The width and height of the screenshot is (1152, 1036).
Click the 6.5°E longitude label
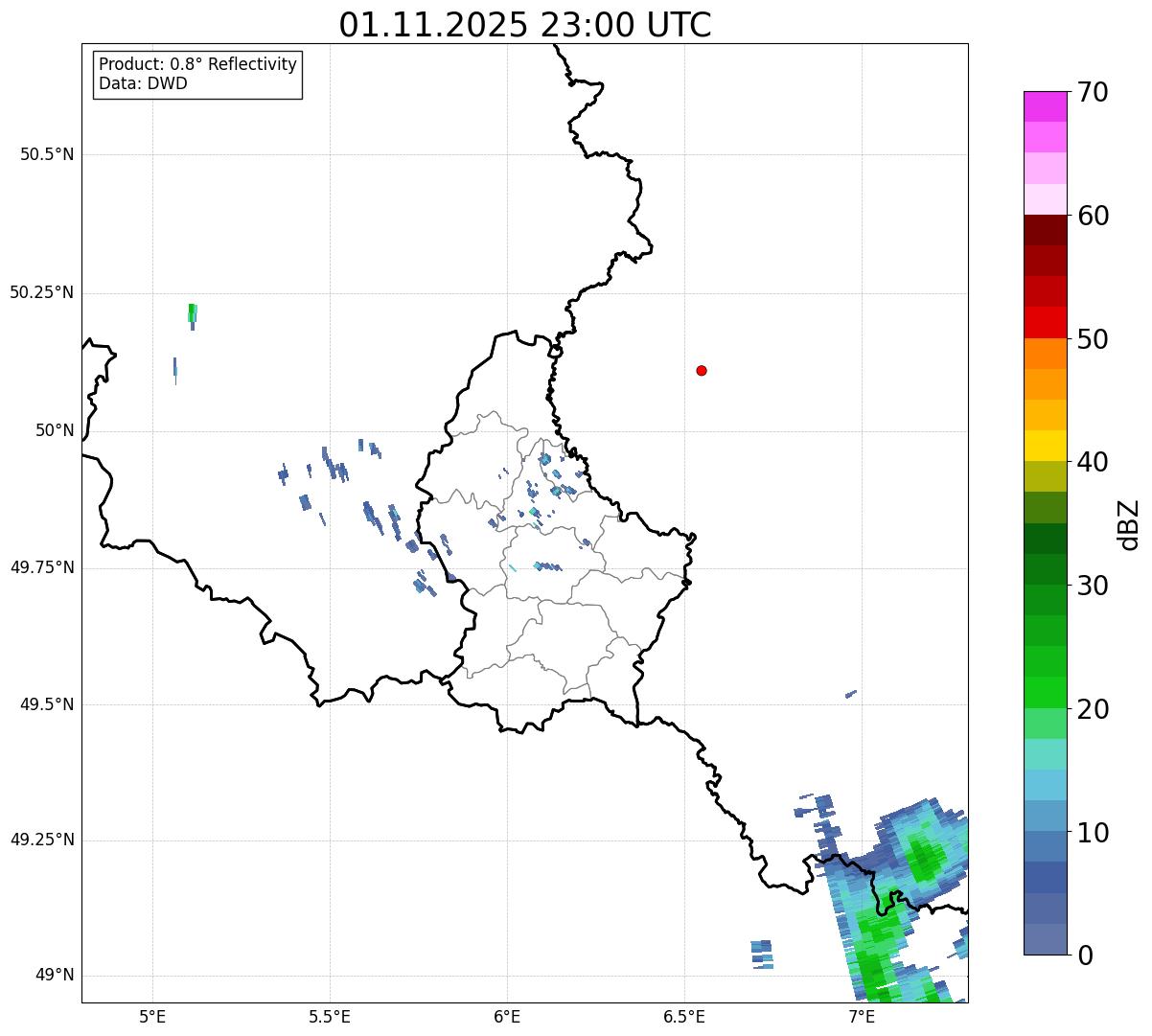tap(684, 1016)
